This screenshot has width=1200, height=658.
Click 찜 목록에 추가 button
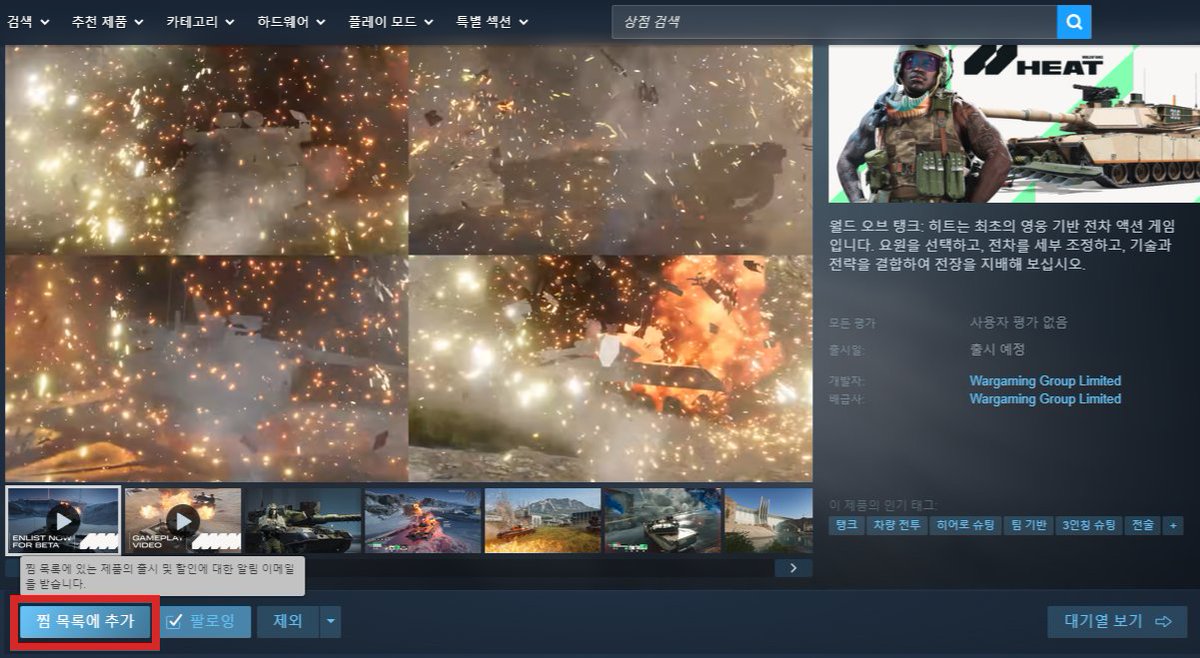click(x=85, y=621)
